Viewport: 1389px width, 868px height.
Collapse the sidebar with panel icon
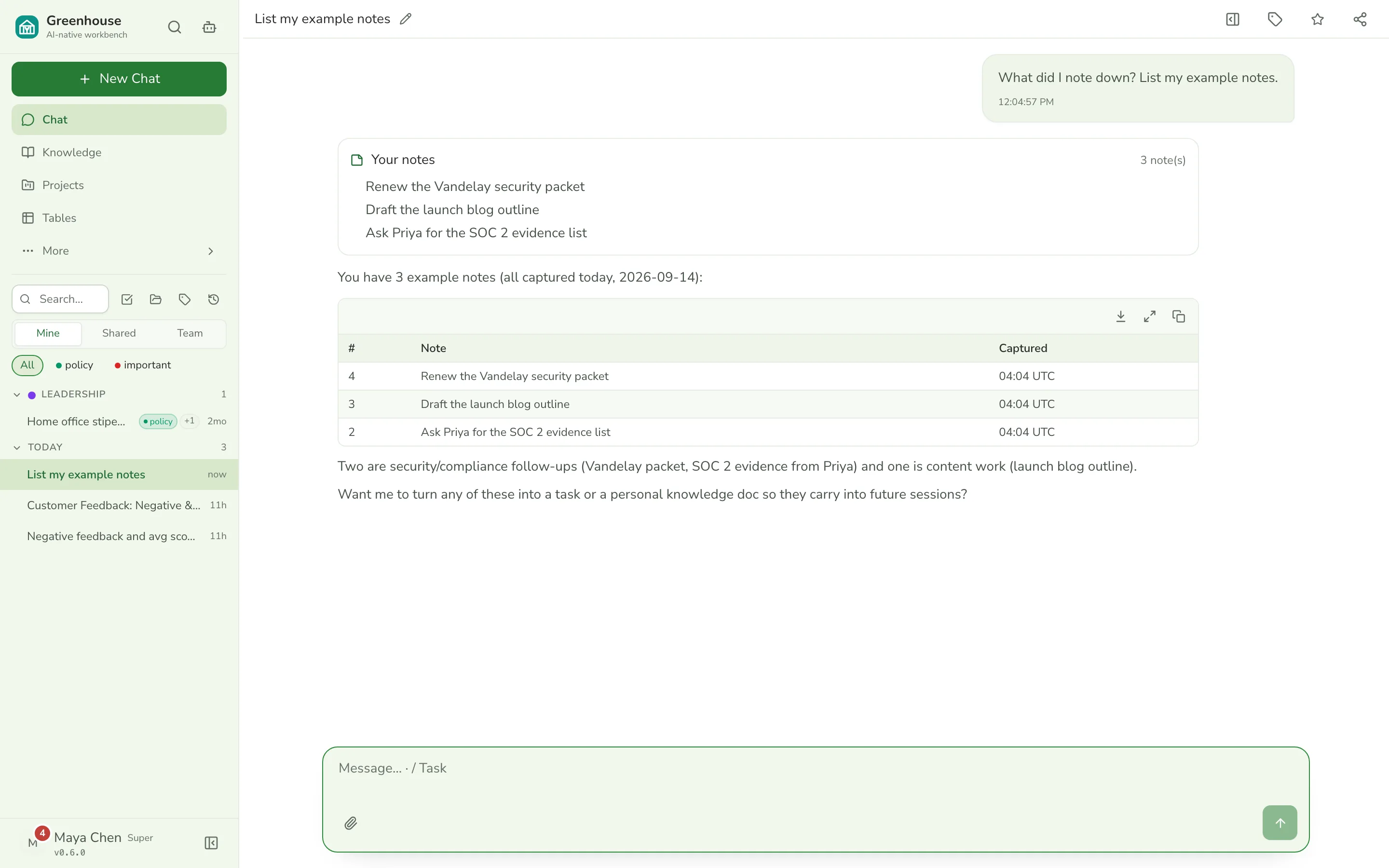click(x=211, y=843)
